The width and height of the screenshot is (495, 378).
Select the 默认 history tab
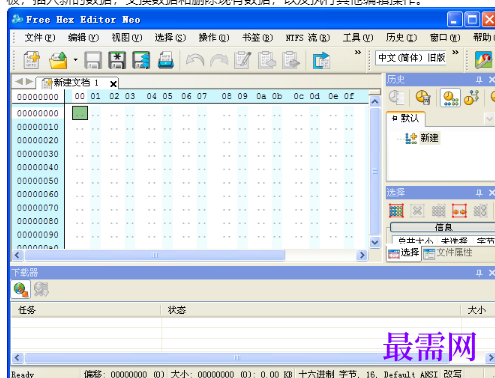point(406,118)
